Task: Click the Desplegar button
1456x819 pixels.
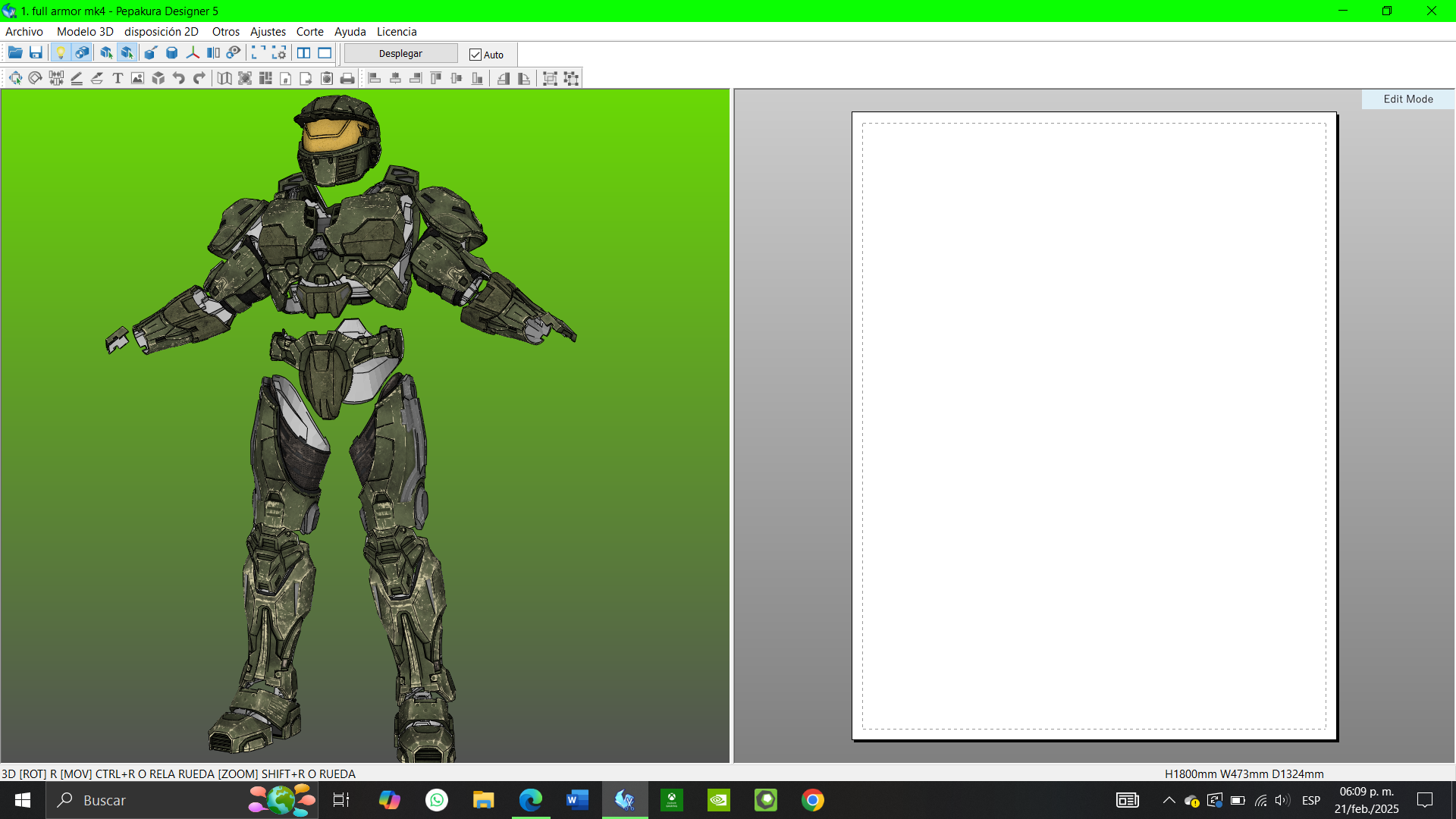Action: (x=400, y=54)
